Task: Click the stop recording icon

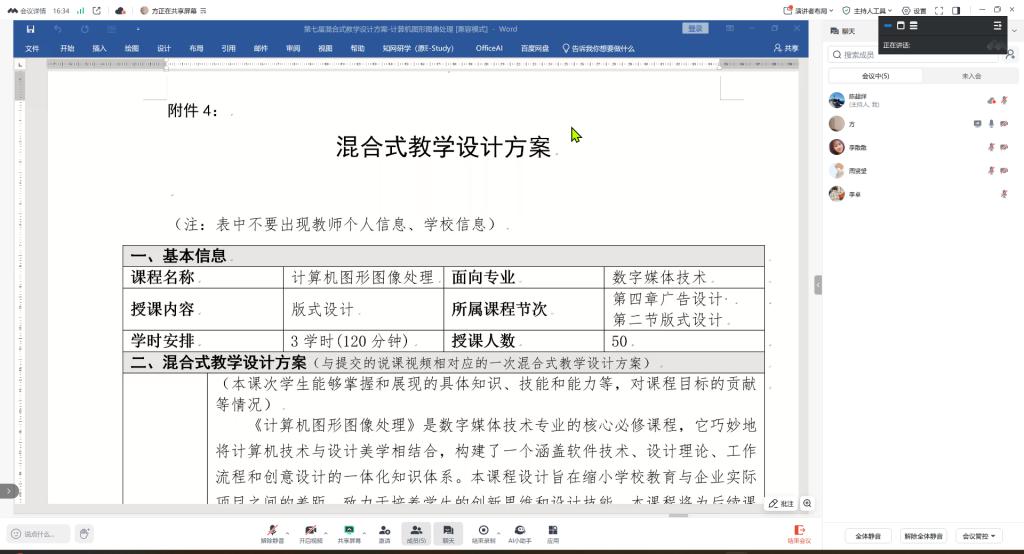Action: [x=483, y=530]
